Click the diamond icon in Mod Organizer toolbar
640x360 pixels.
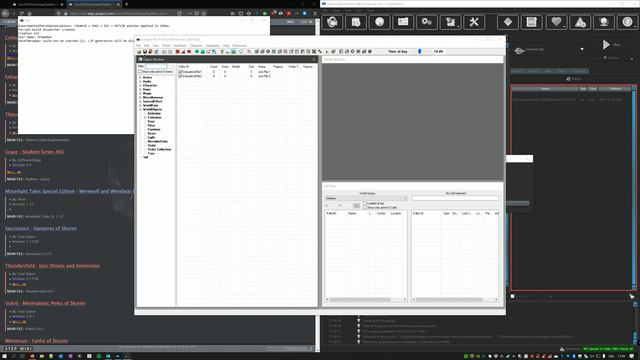(x=508, y=22)
